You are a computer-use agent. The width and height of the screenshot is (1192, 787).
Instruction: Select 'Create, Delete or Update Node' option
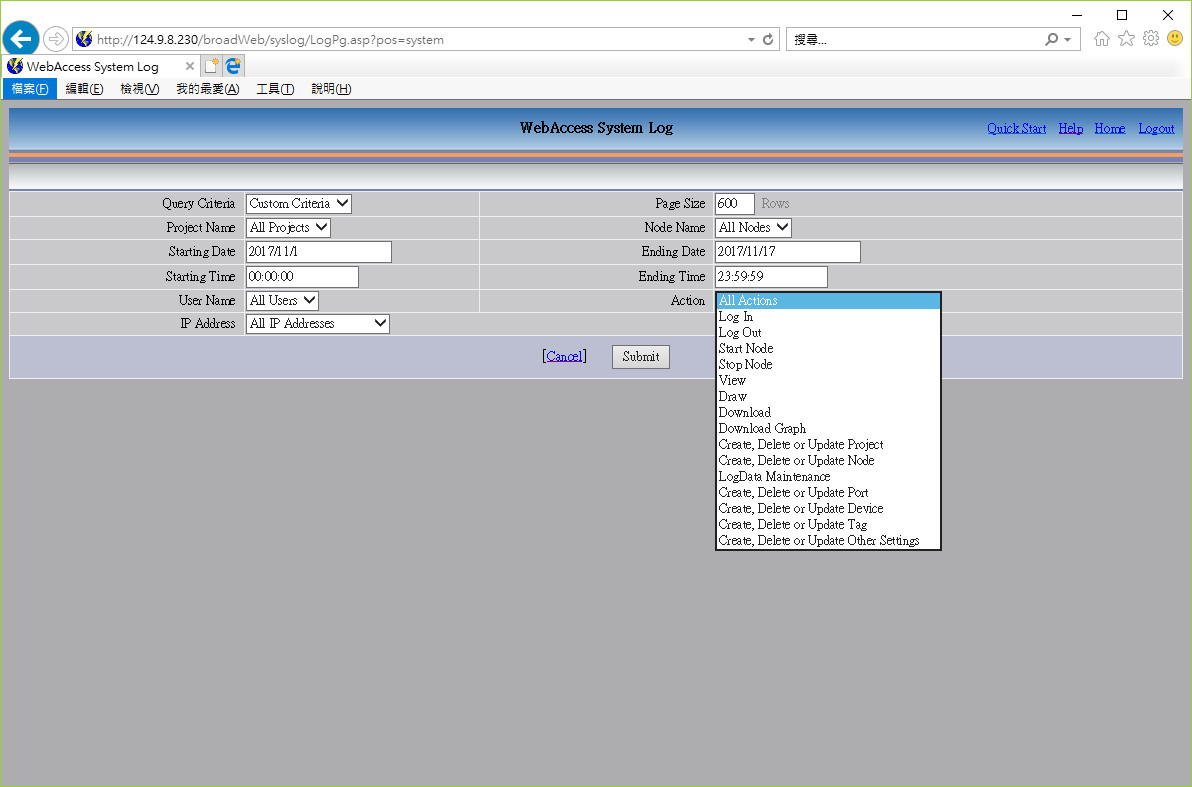[x=828, y=461]
